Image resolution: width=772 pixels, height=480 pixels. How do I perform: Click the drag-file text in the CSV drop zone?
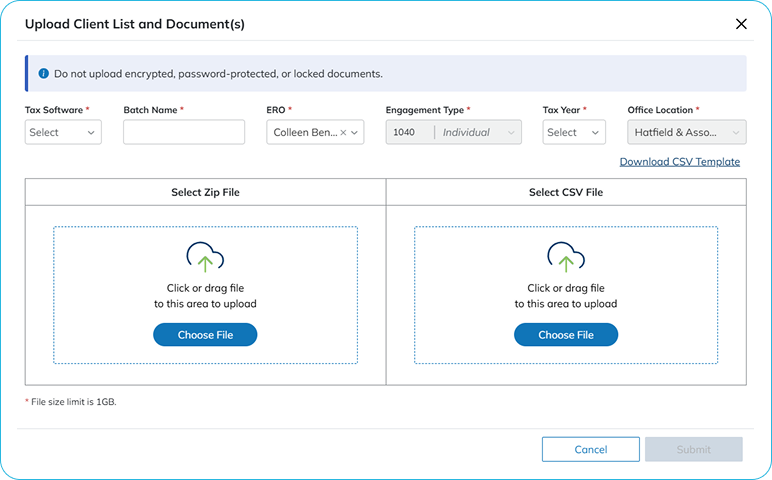(566, 296)
